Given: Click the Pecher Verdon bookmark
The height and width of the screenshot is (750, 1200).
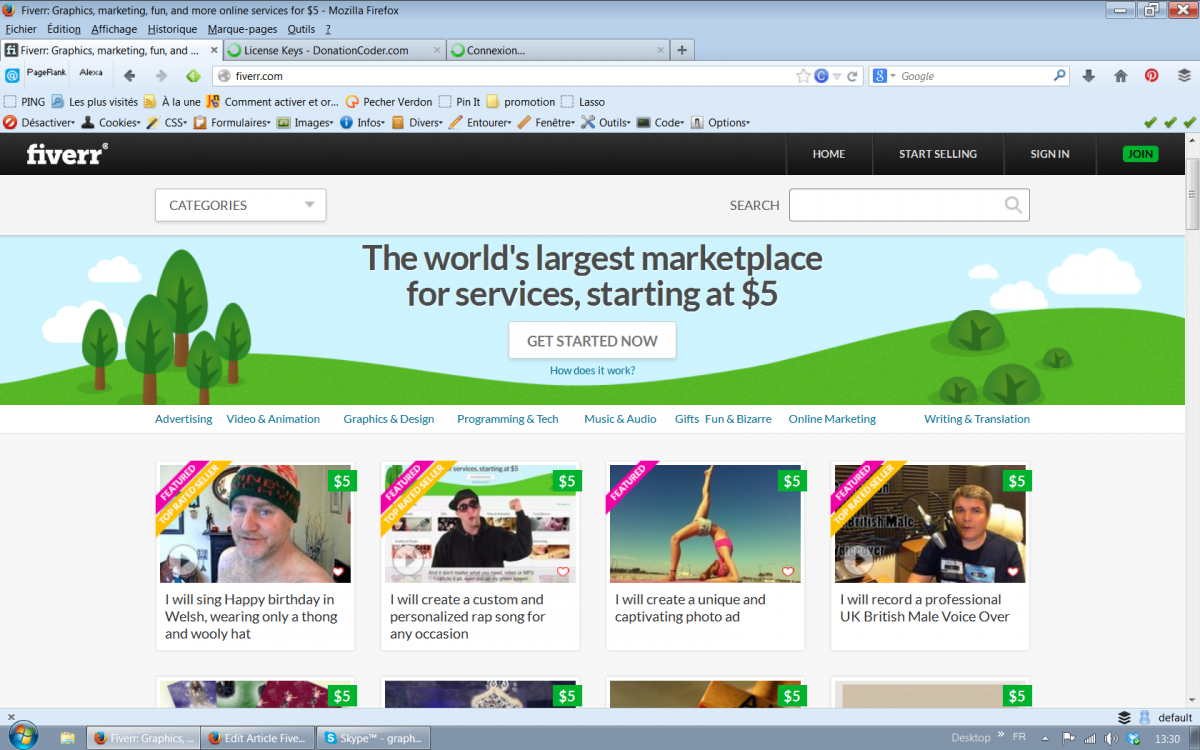Looking at the screenshot, I should [x=389, y=102].
